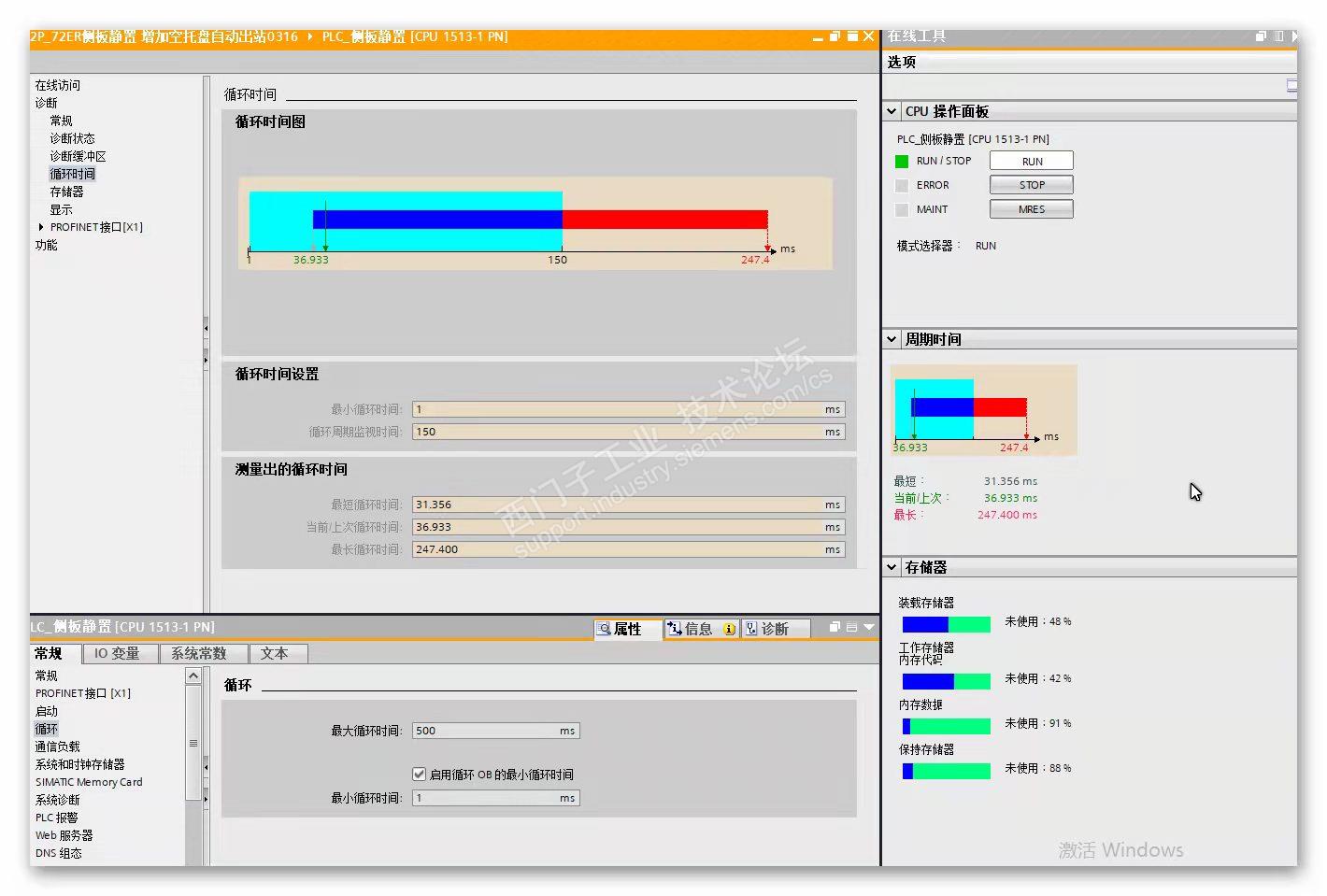
Task: Click the 保持存储器 usage bar
Action: (946, 771)
